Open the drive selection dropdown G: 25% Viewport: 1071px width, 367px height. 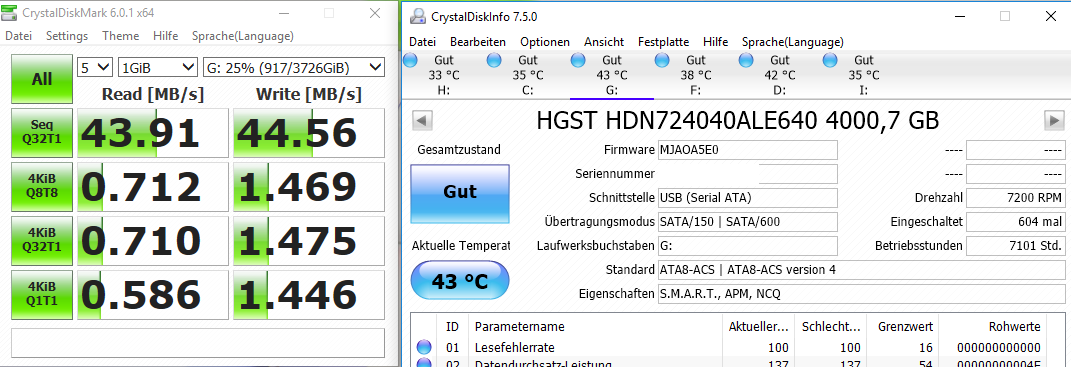294,68
